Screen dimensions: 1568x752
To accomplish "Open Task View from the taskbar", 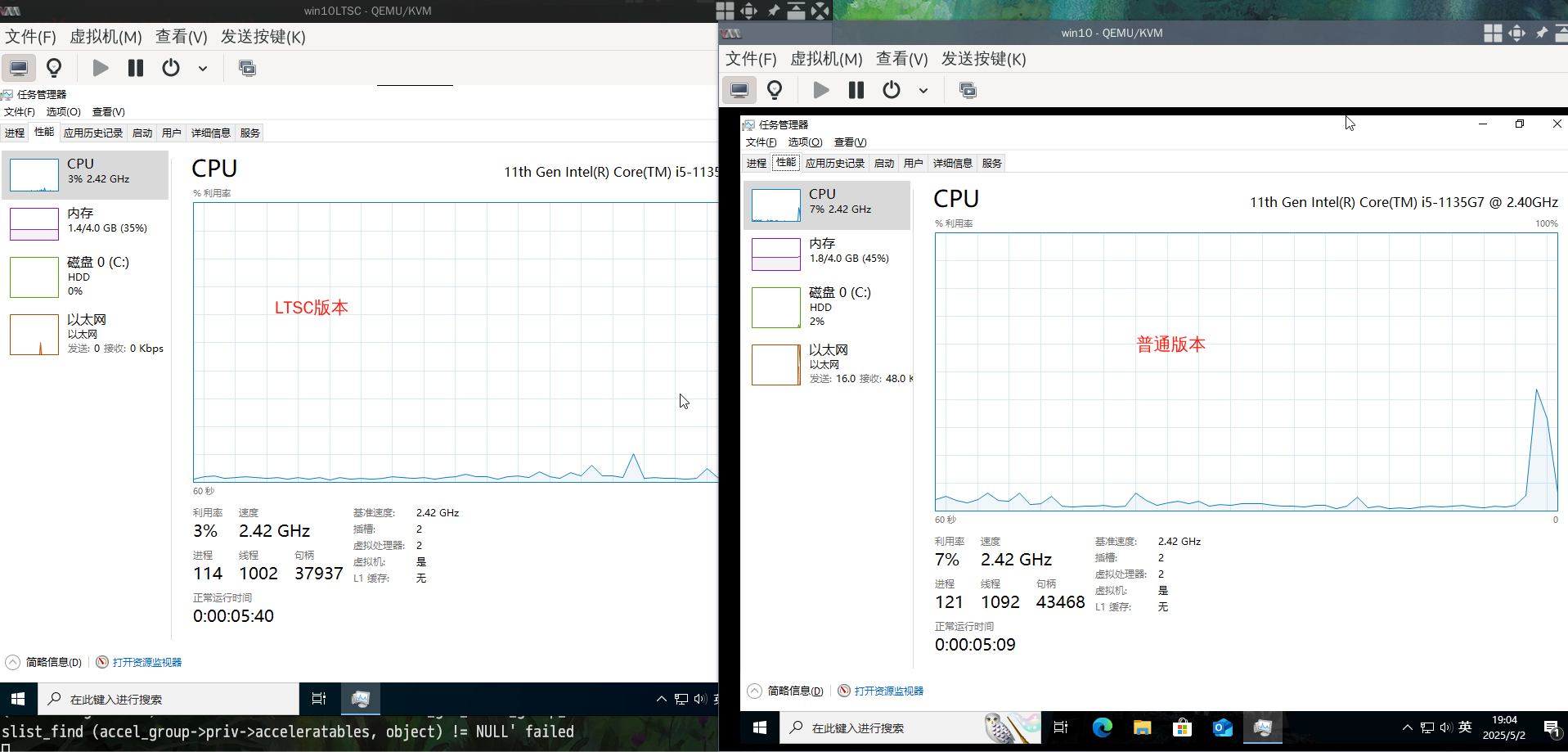I will 1060,727.
